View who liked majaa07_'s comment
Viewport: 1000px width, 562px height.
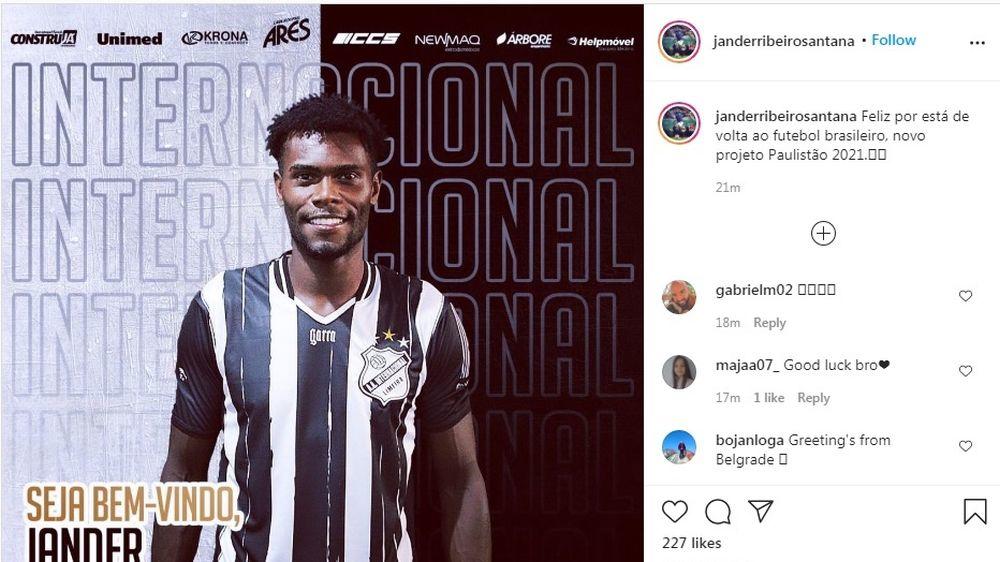(x=768, y=398)
